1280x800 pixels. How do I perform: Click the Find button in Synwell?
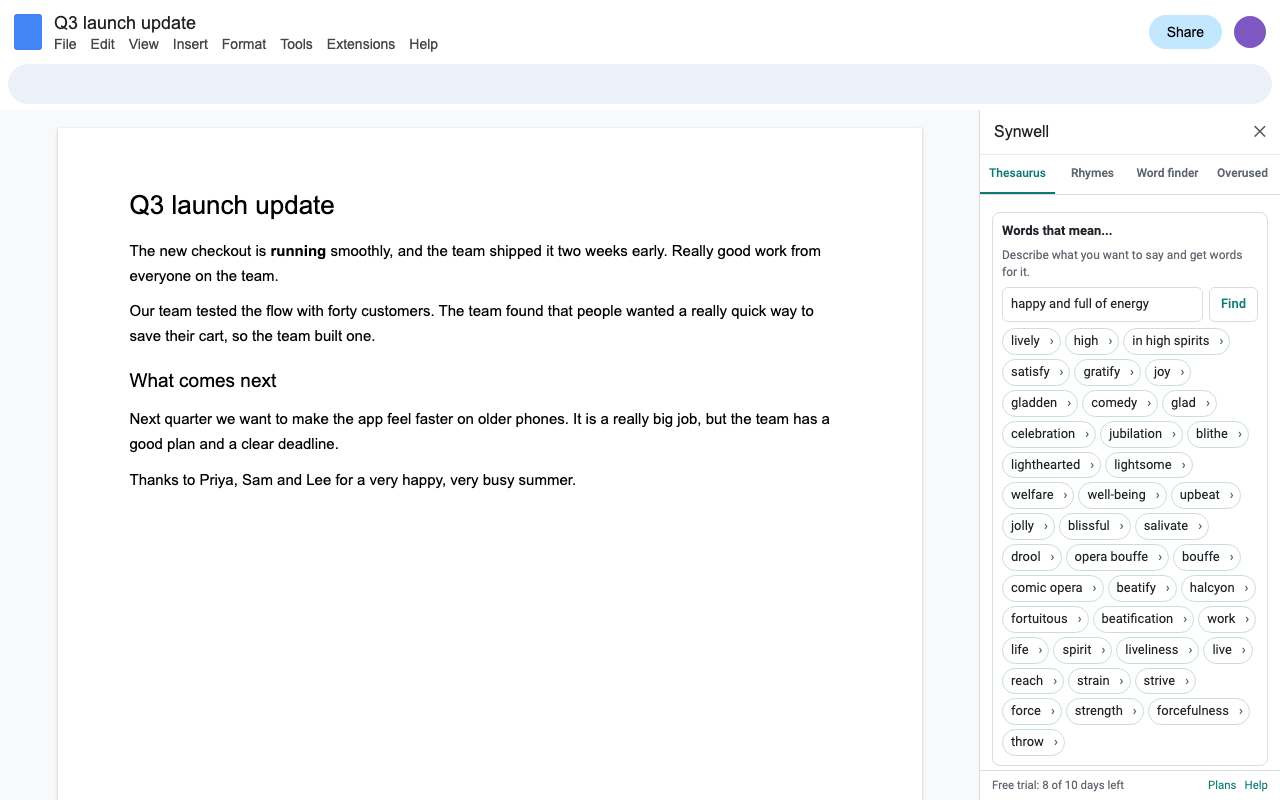[1233, 304]
